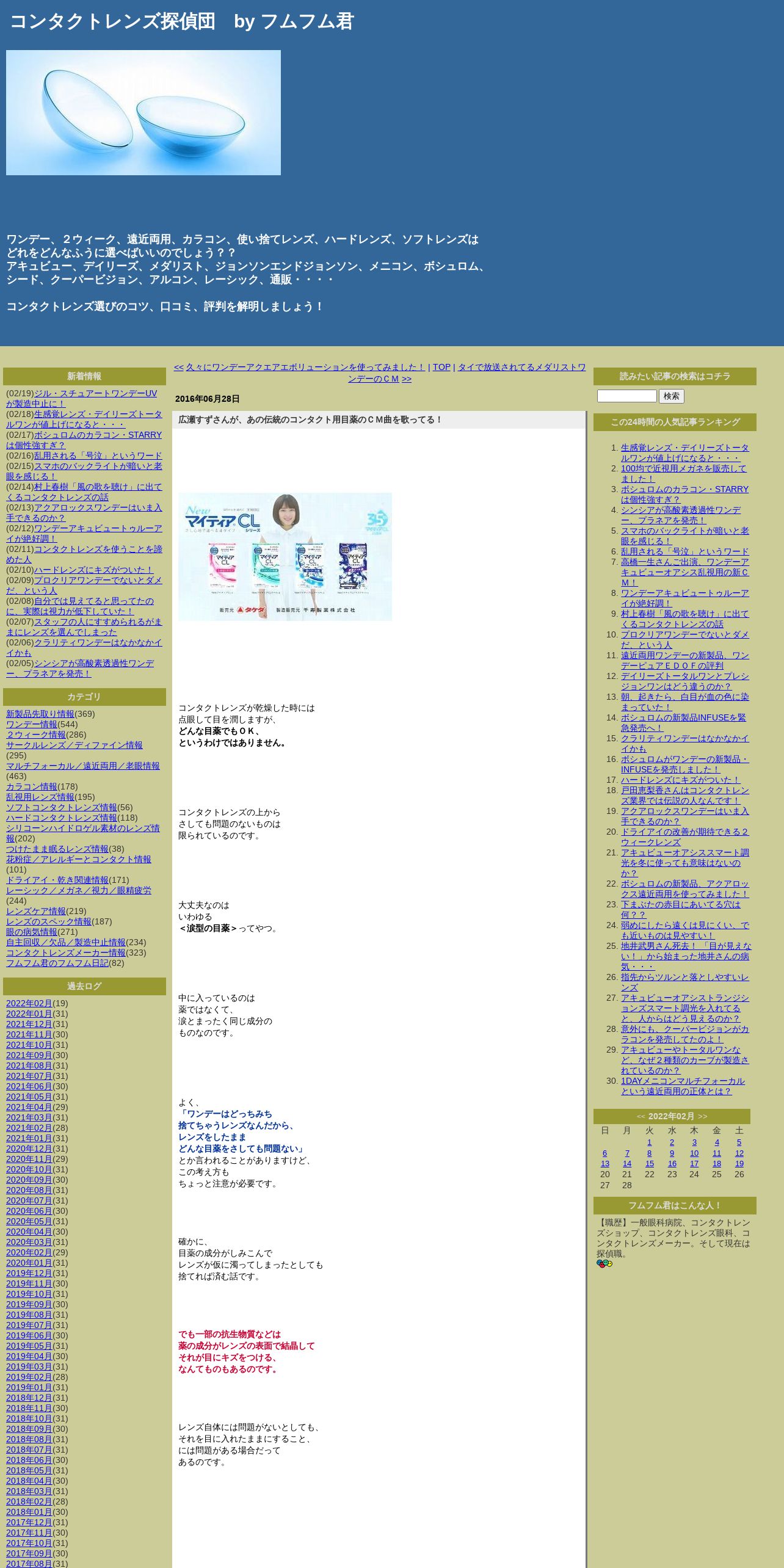Open category フムフム君のフムフム日記
The width and height of the screenshot is (784, 1568).
[x=57, y=963]
